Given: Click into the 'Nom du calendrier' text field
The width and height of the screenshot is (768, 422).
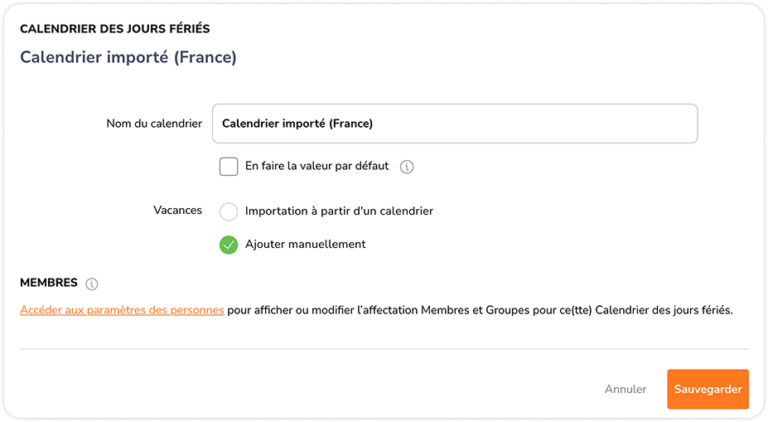Looking at the screenshot, I should coord(455,123).
